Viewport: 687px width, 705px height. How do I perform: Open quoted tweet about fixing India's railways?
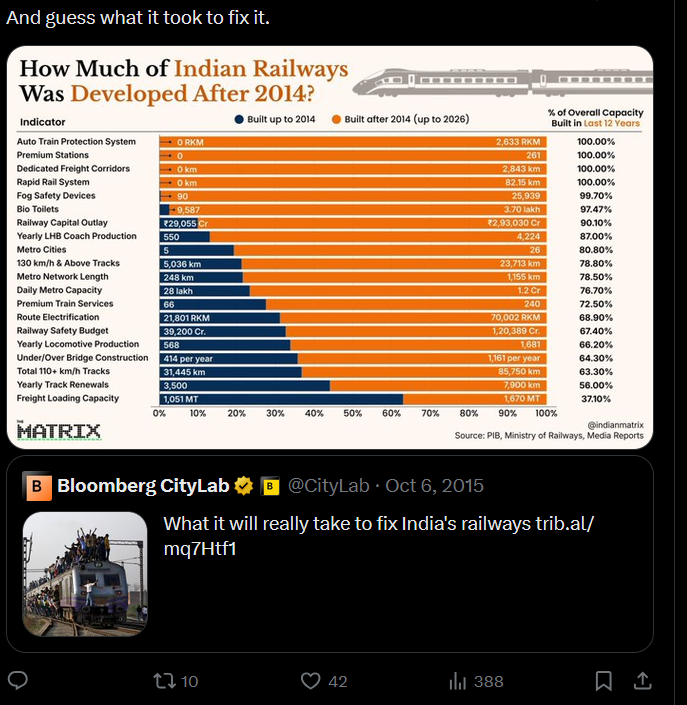click(x=330, y=553)
